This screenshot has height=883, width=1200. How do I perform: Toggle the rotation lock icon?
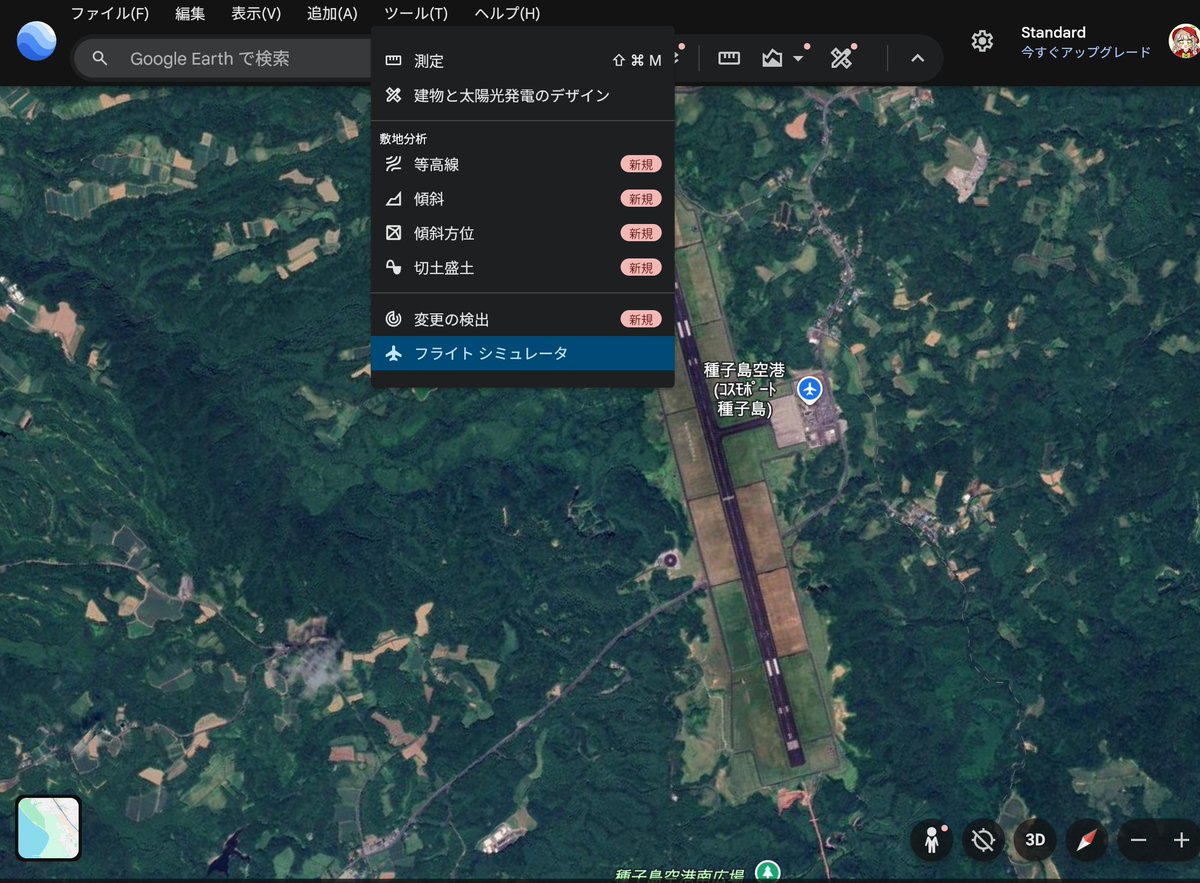coord(983,840)
